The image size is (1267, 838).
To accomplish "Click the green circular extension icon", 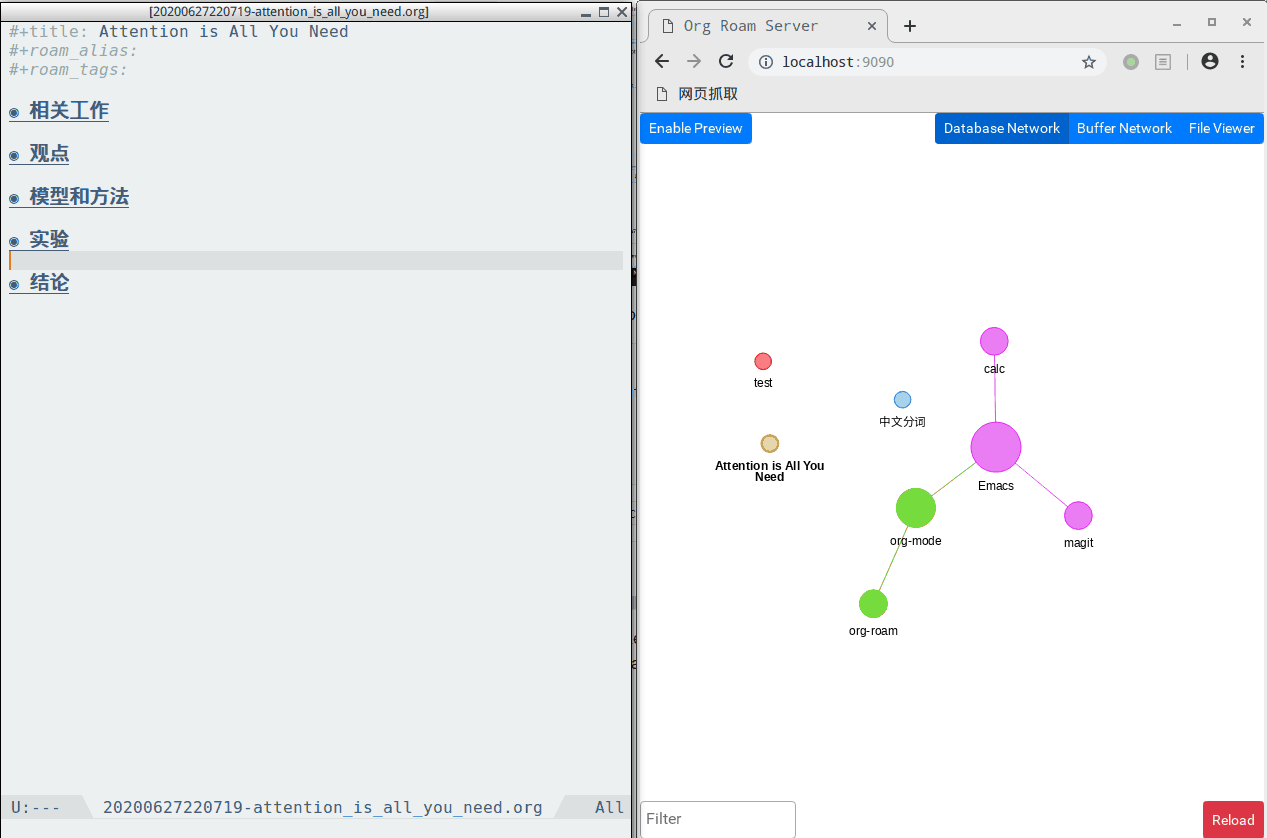I will [1131, 62].
